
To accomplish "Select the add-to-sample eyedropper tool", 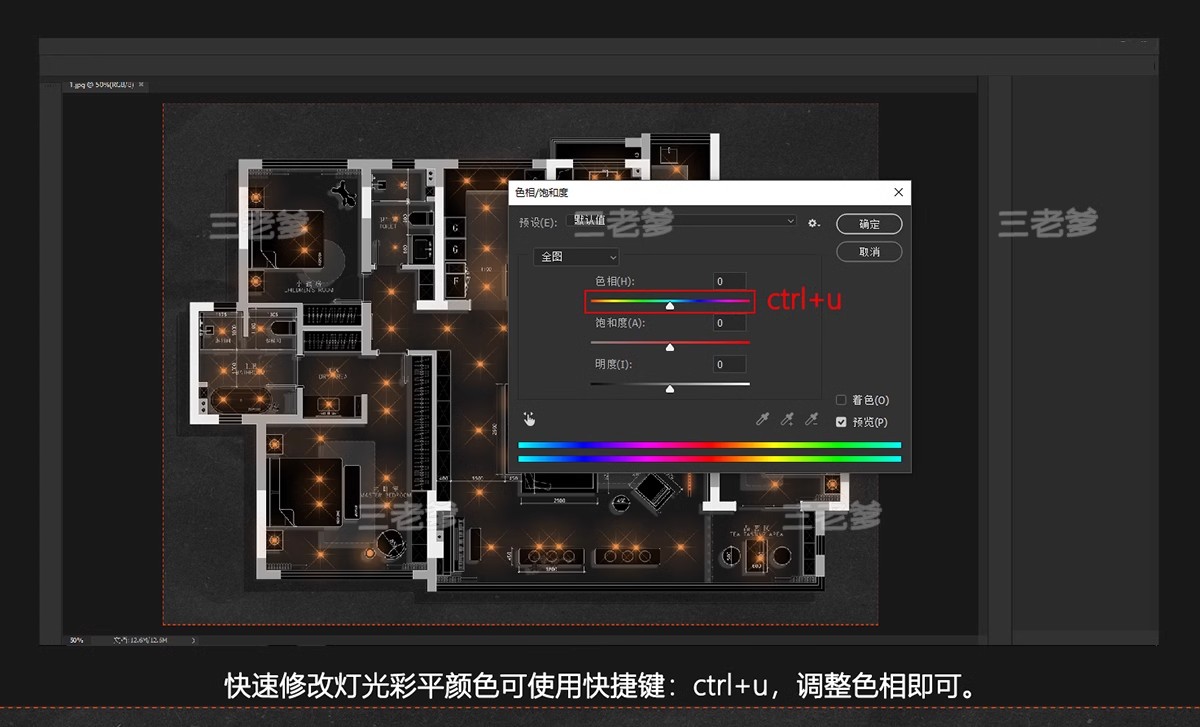I will pos(787,419).
